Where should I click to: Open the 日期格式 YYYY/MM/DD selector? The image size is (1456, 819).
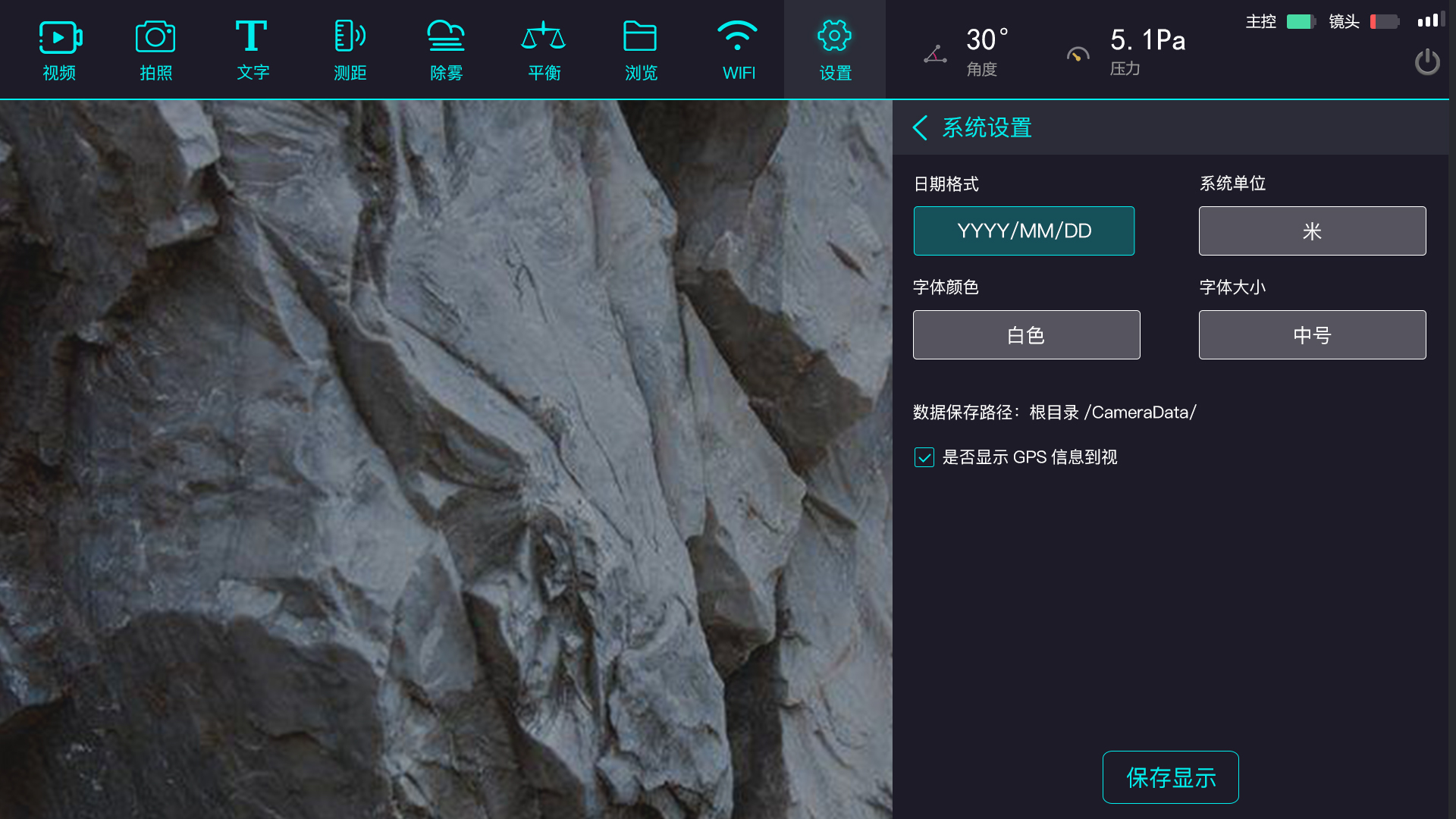1024,231
